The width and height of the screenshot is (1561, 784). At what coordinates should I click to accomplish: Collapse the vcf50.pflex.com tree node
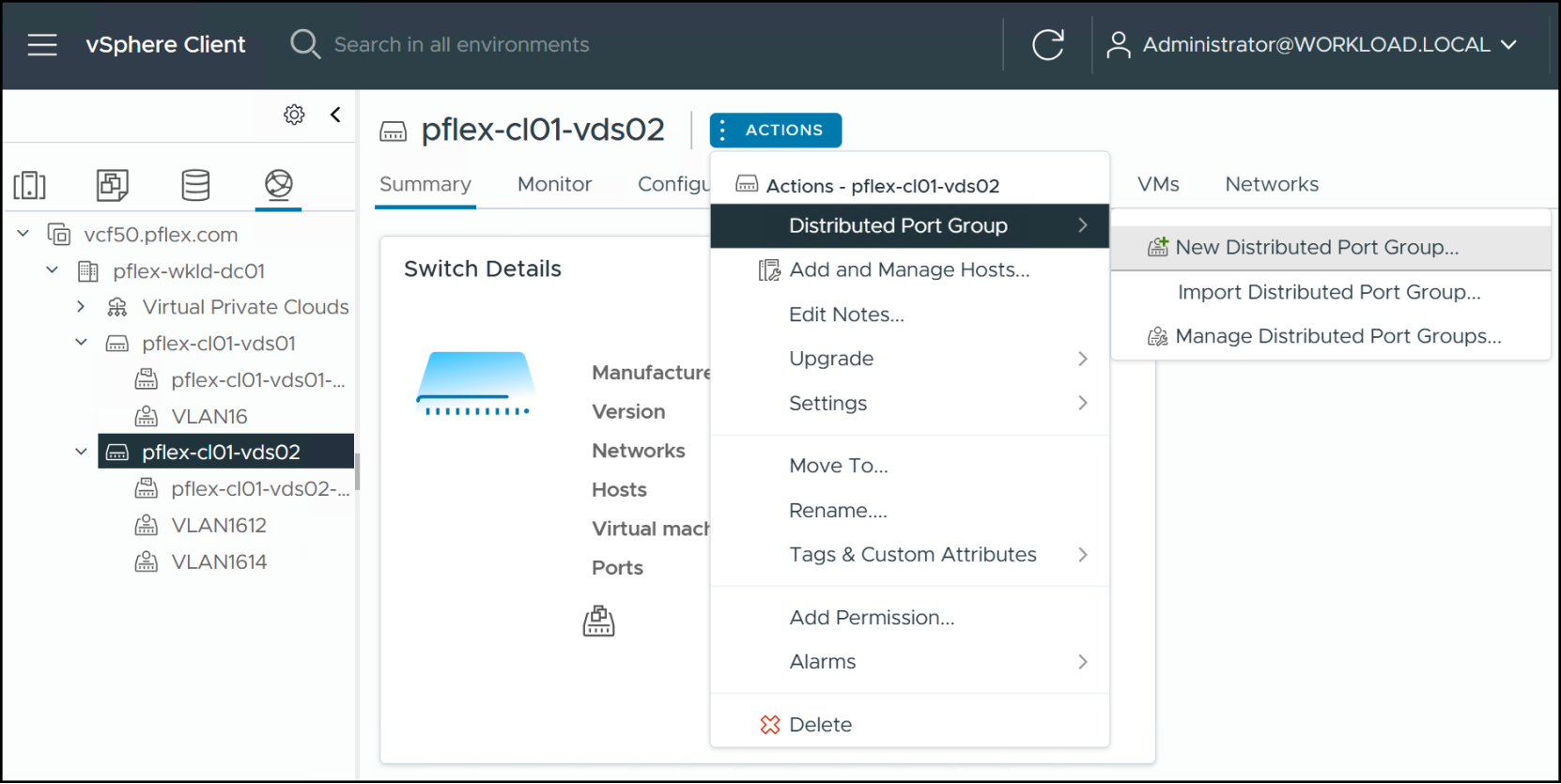[23, 234]
